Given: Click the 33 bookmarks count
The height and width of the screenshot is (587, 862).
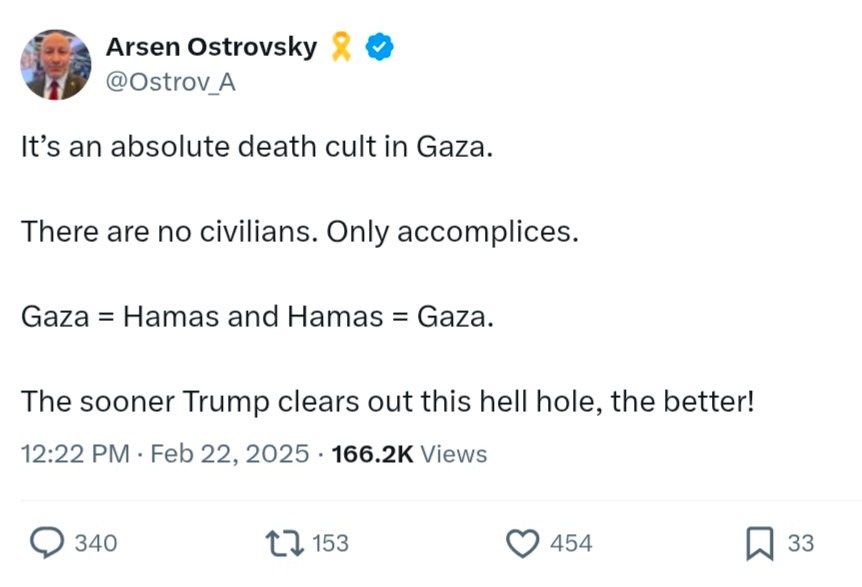Looking at the screenshot, I should pyautogui.click(x=801, y=543).
